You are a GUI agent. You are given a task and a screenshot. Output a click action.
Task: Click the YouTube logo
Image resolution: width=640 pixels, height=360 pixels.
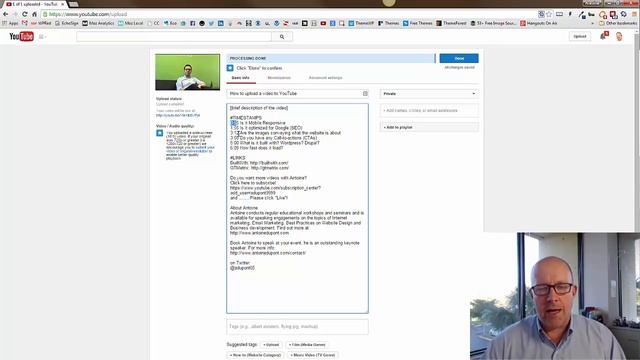(x=22, y=36)
